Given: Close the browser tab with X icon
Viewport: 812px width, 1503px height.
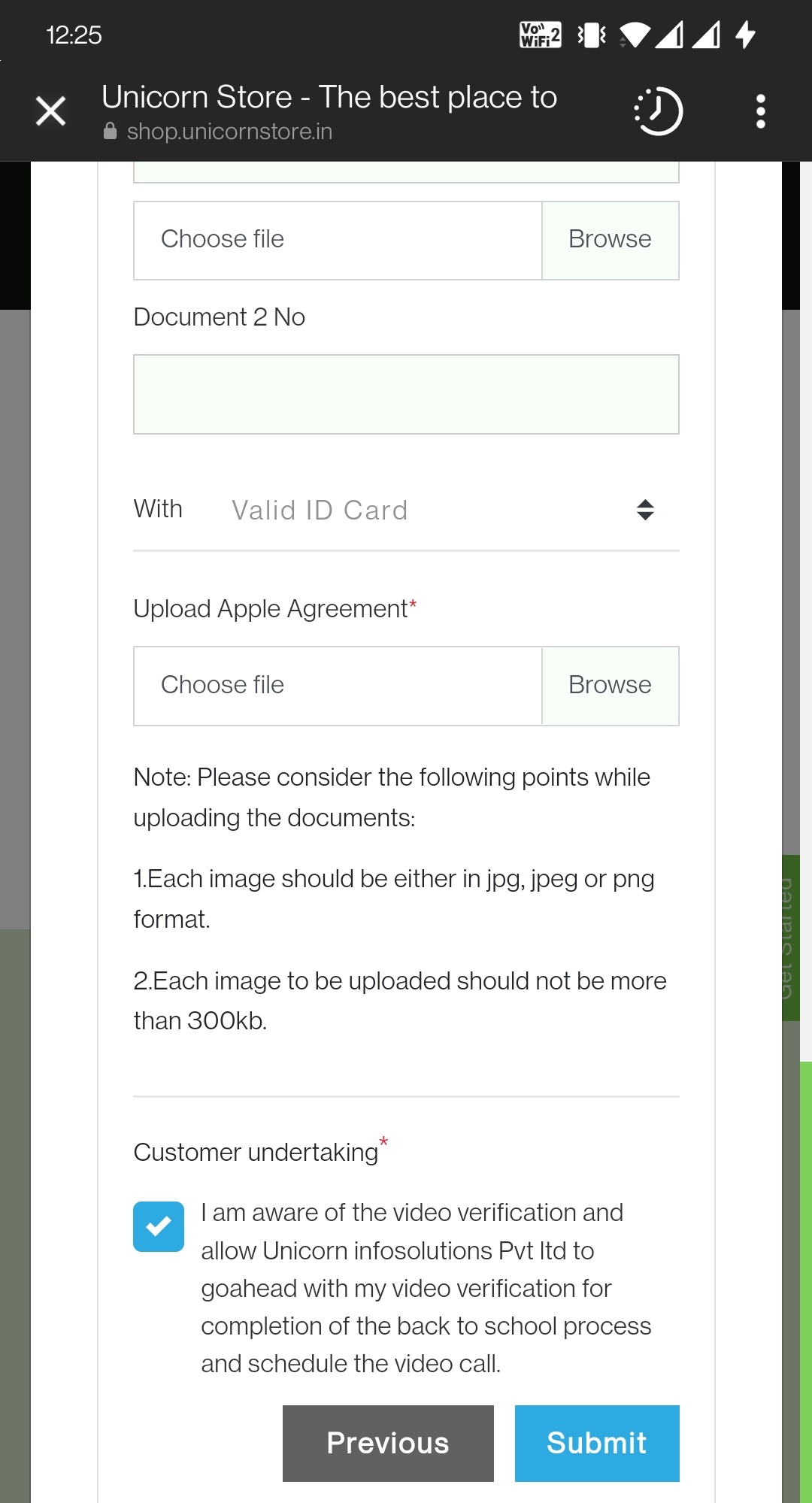Looking at the screenshot, I should click(x=50, y=111).
